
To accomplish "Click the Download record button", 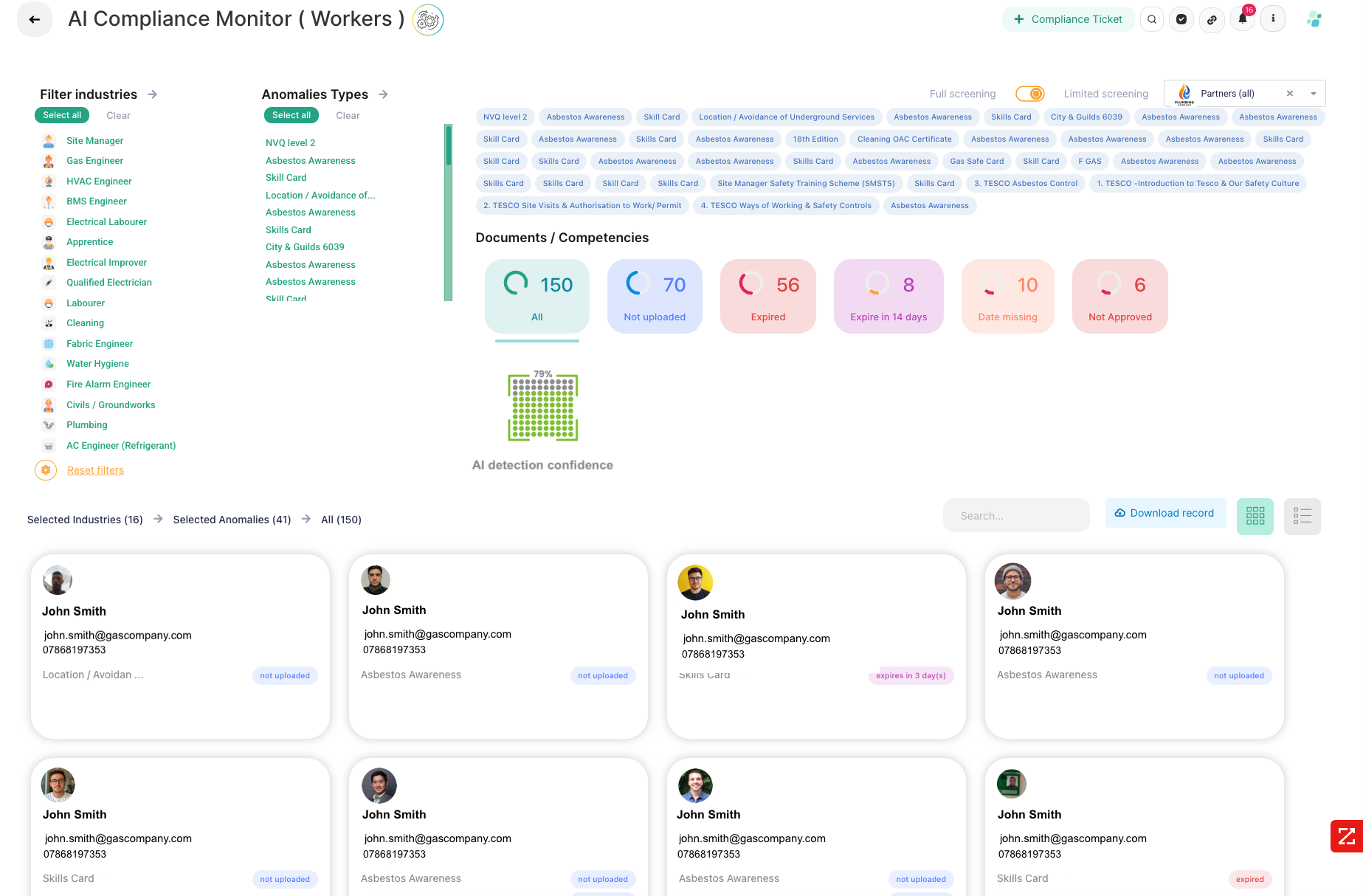I will click(1165, 513).
